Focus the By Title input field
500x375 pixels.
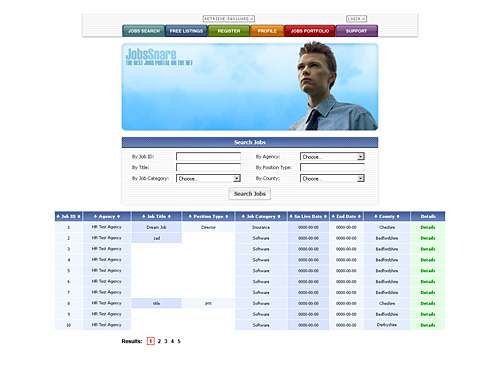point(208,167)
